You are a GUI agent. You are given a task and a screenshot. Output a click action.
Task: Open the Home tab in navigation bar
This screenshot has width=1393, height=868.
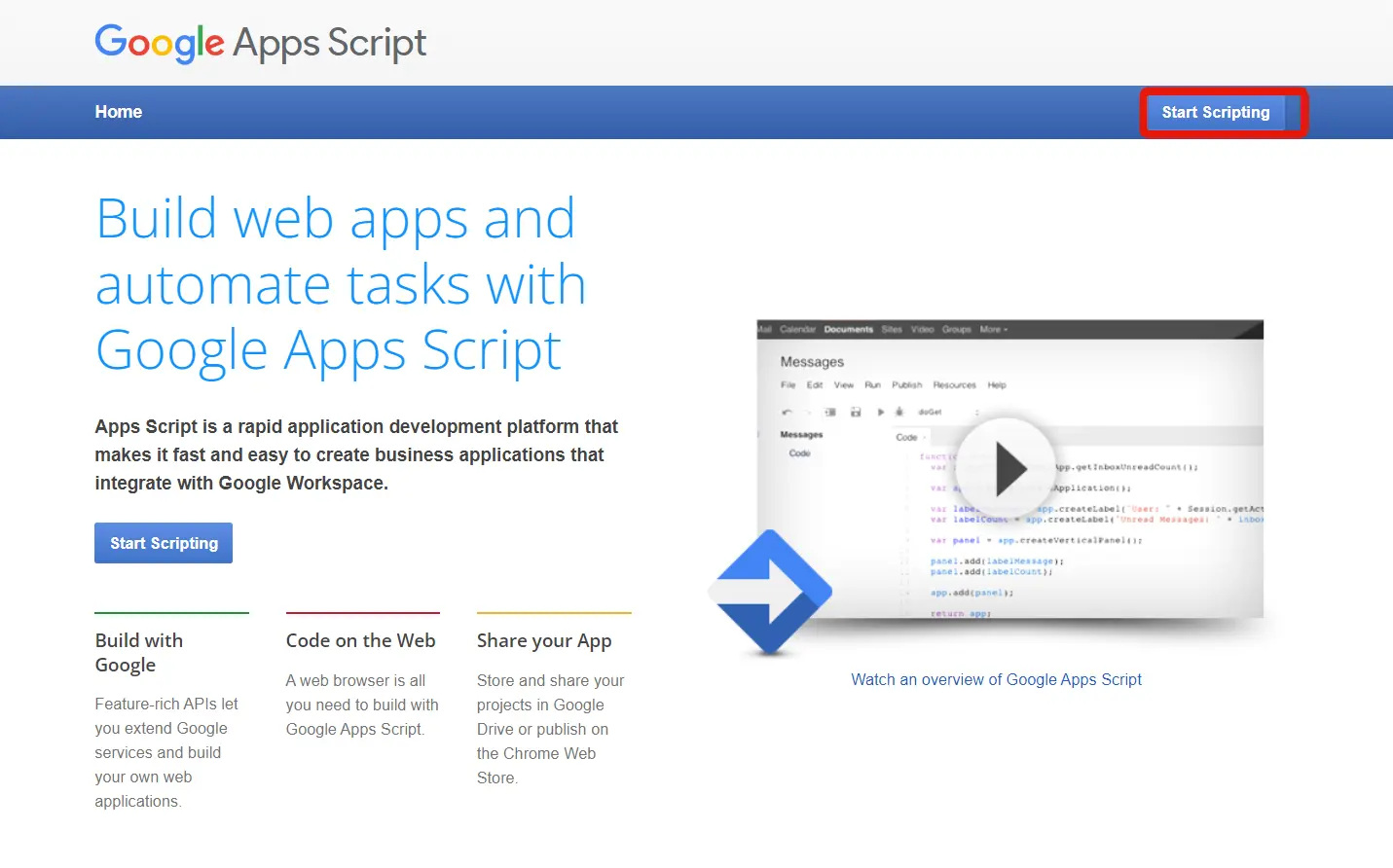tap(119, 112)
